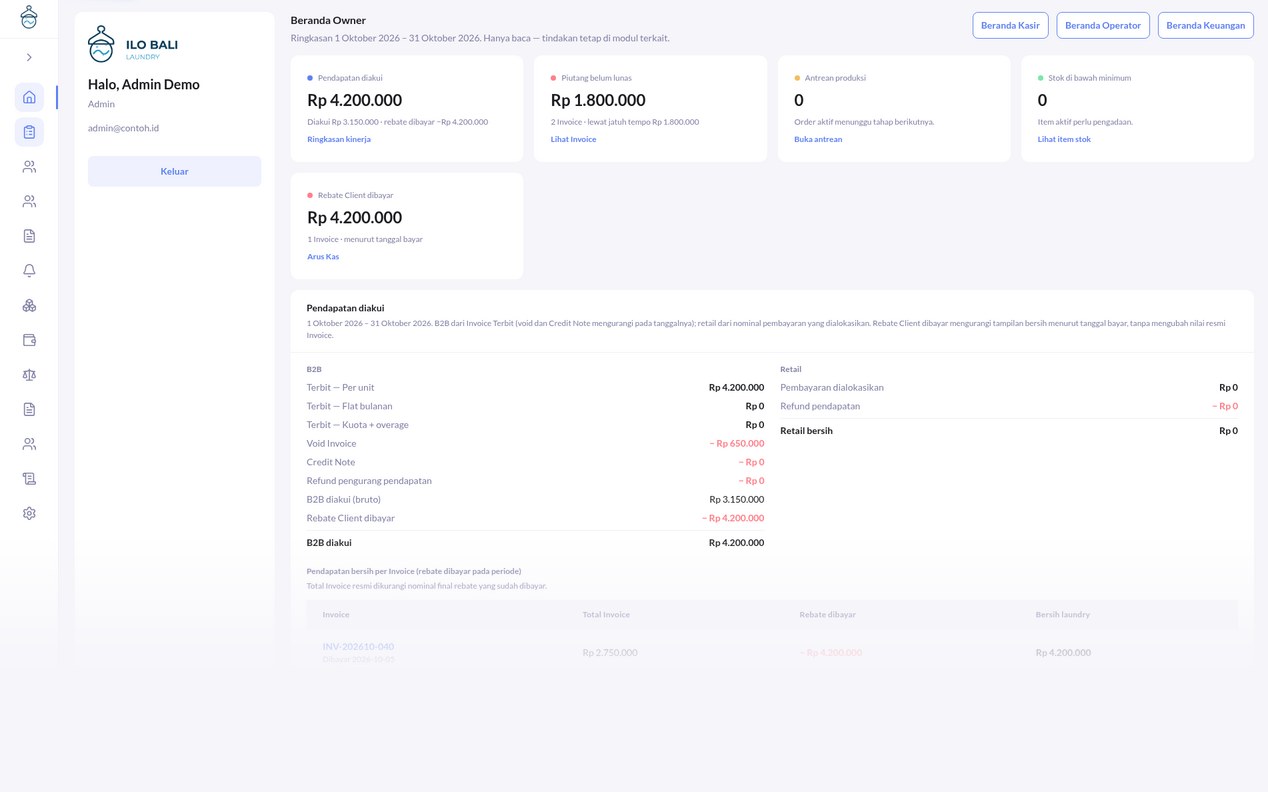
Task: Click the Keluar logout button
Action: [175, 171]
